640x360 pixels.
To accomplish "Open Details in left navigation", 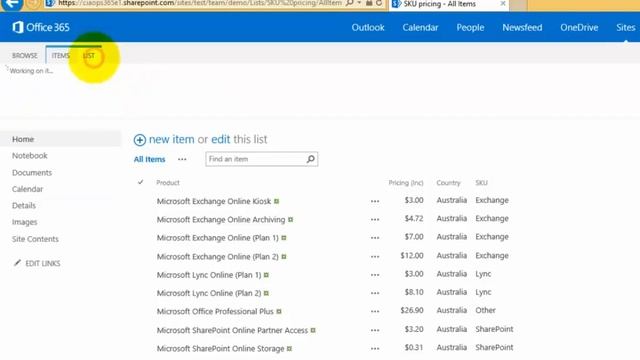I will 24,205.
